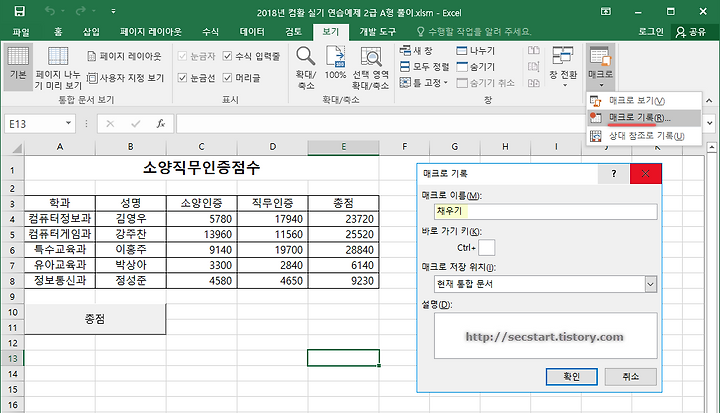Open the Quick Access Toolbar customize arrow
Image resolution: width=720 pixels, height=413 pixels.
click(x=113, y=11)
